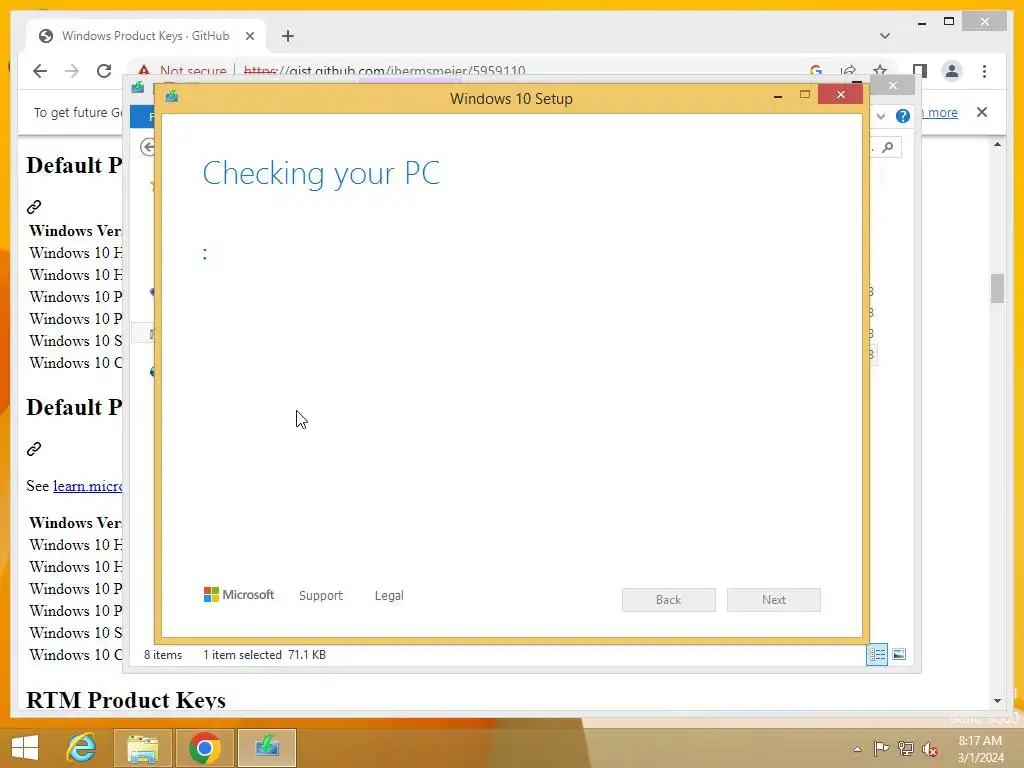
Task: Switch File Explorer to large icons view
Action: (899, 654)
